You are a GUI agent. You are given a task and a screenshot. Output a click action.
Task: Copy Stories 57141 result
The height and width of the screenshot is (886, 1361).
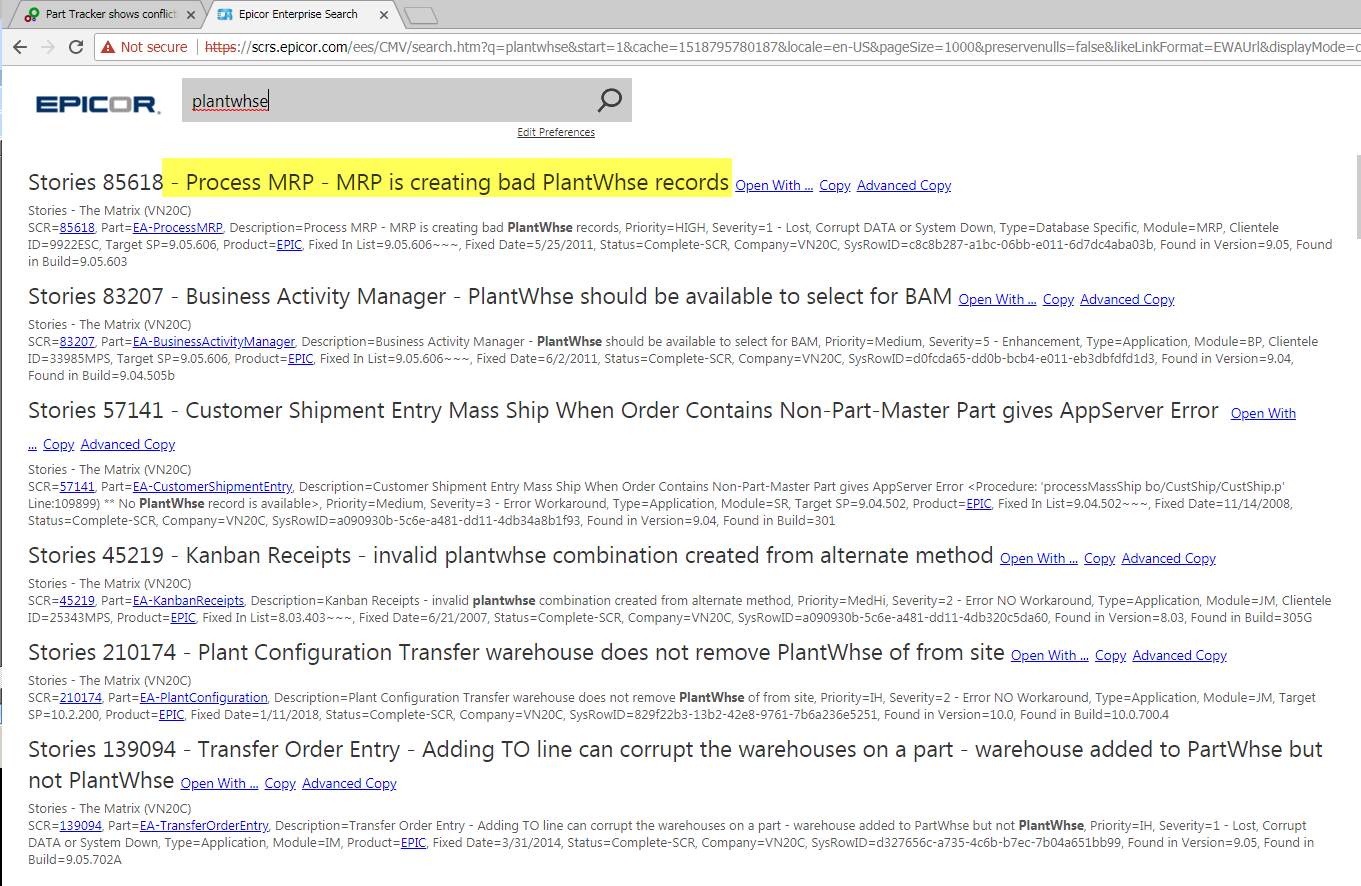[58, 444]
